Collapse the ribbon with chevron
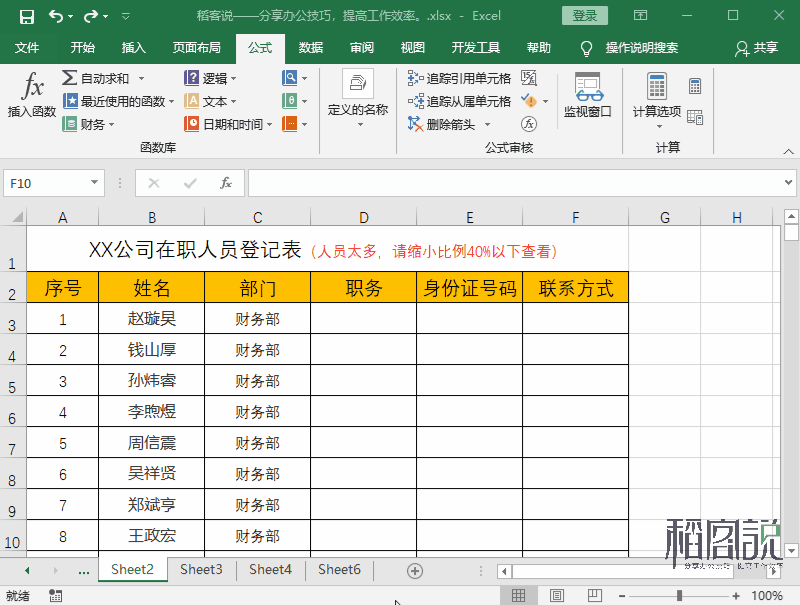The height and width of the screenshot is (605, 800). [788, 152]
